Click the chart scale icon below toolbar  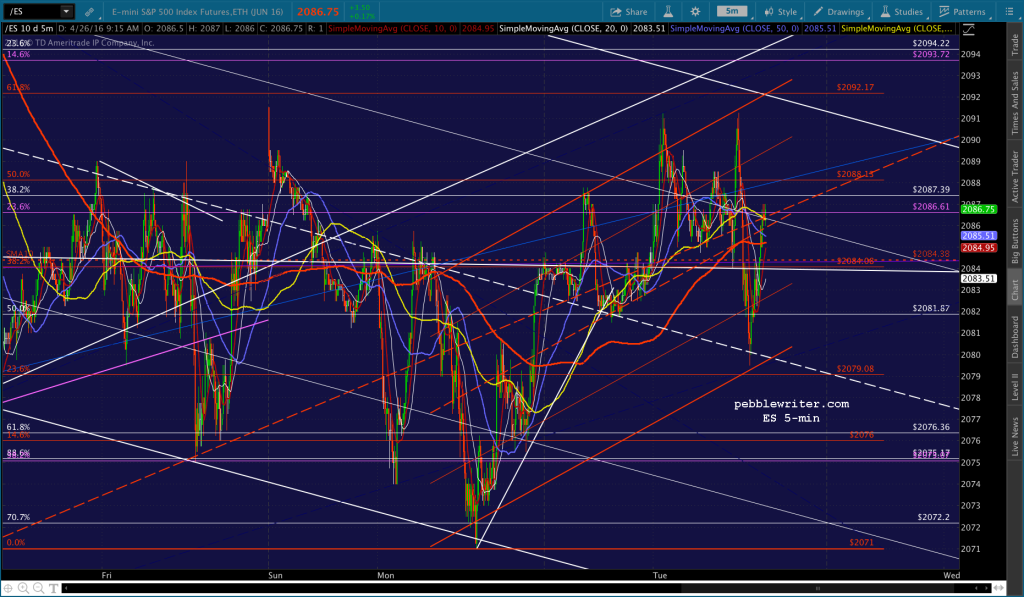click(968, 29)
